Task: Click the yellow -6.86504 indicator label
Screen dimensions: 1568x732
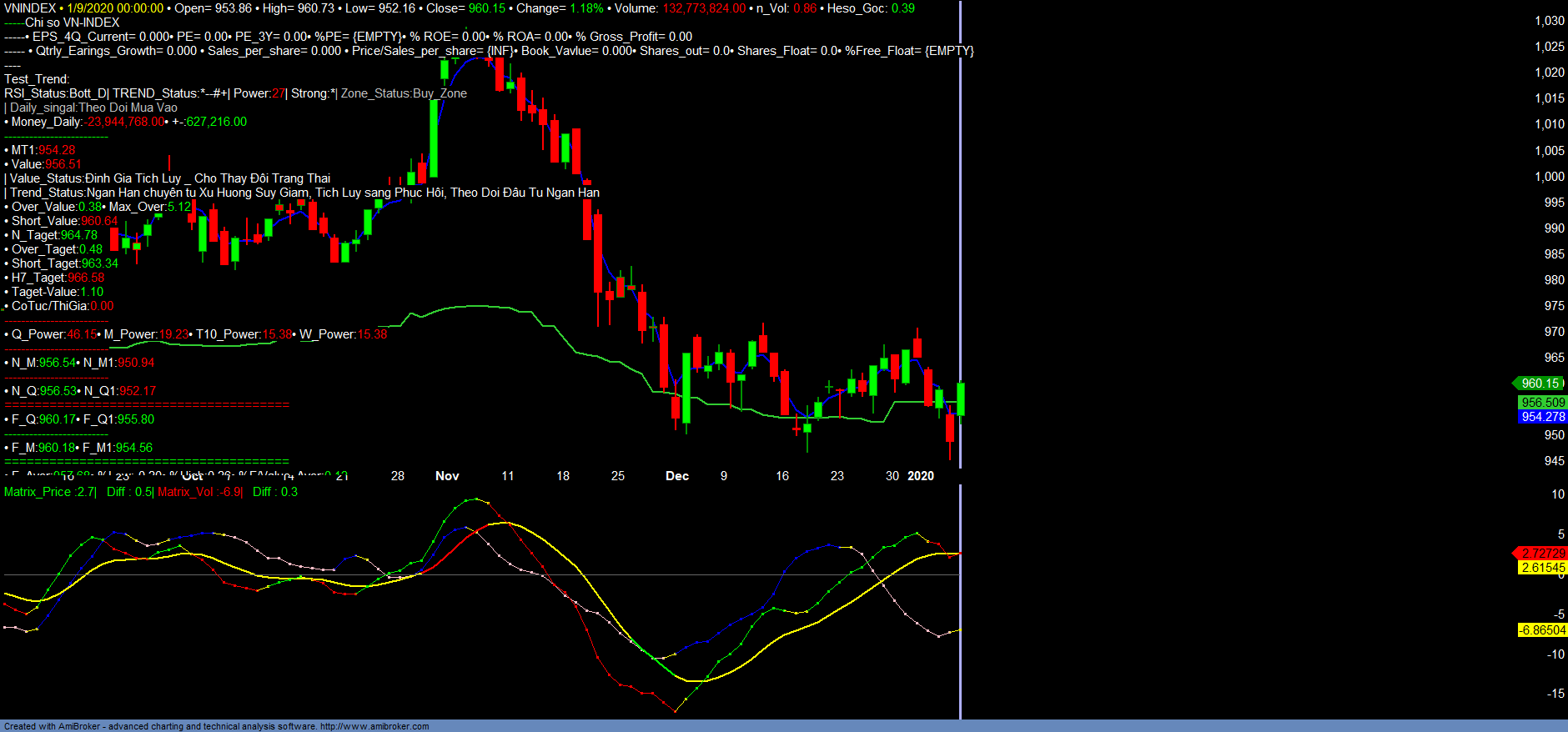Action: (x=1542, y=630)
